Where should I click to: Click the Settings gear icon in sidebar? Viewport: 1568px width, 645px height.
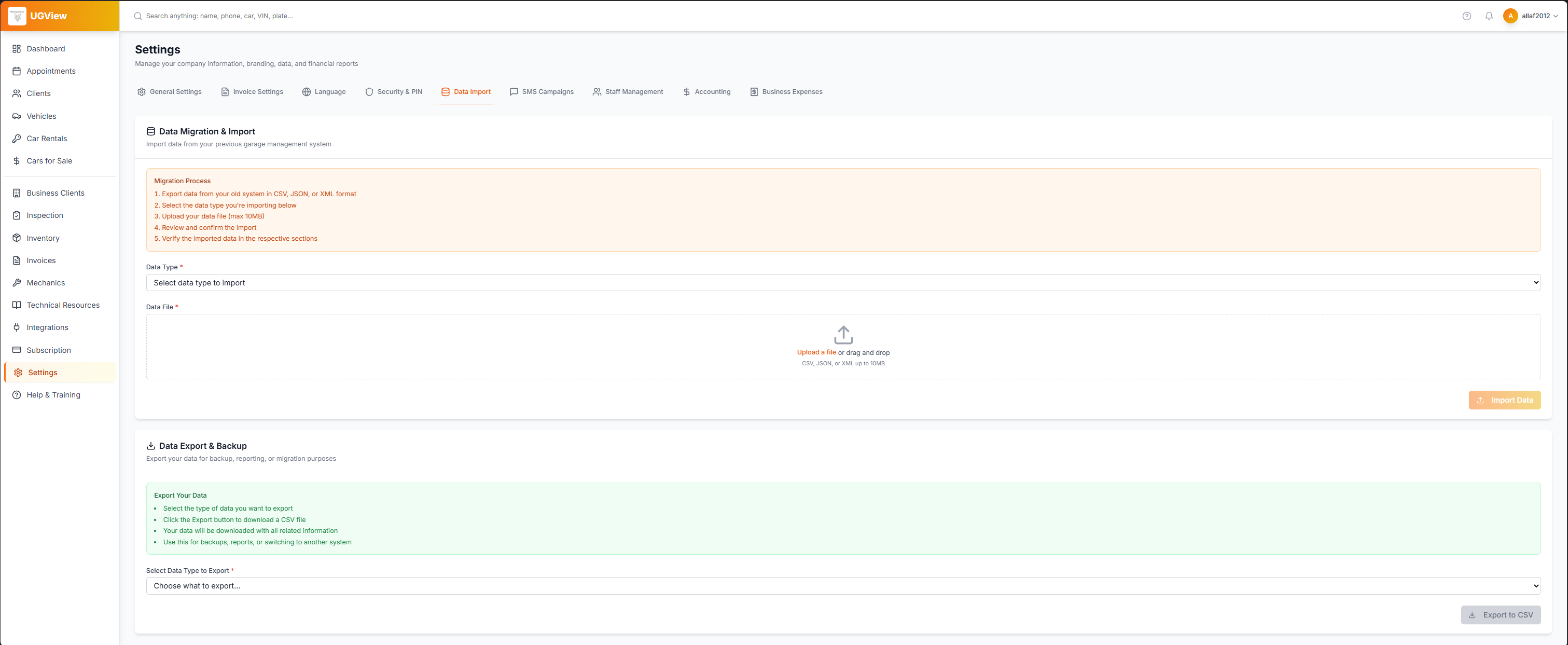(x=18, y=373)
